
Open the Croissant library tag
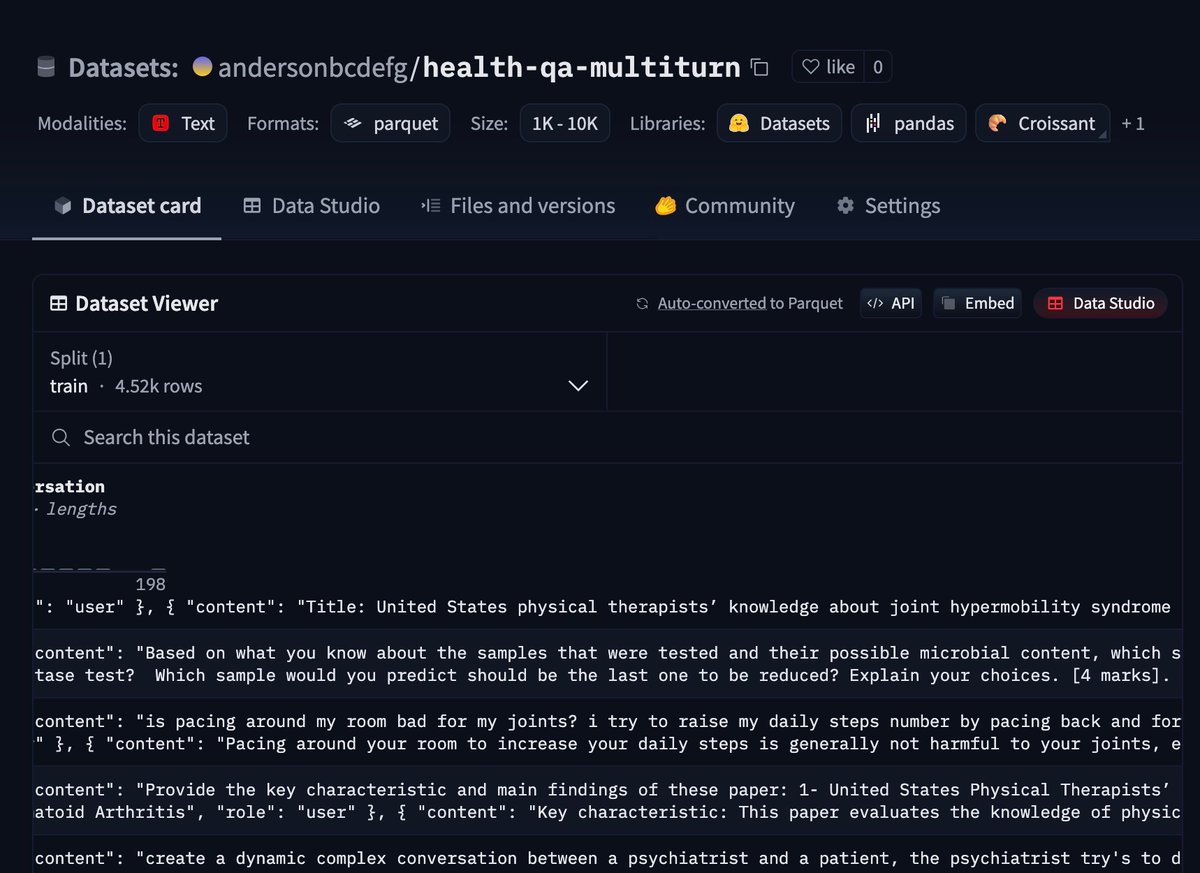coord(1042,123)
